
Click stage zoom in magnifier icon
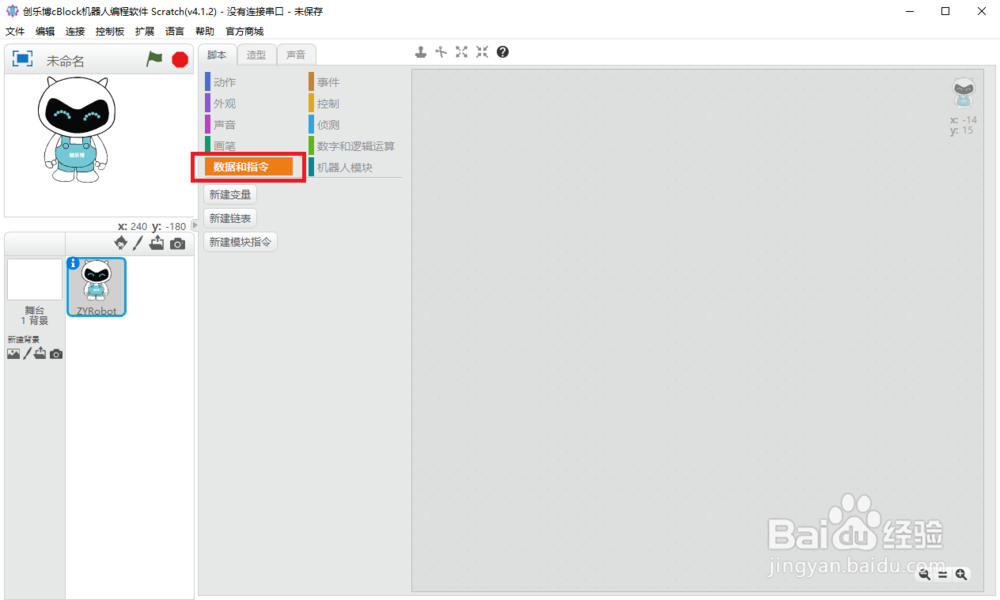click(961, 574)
